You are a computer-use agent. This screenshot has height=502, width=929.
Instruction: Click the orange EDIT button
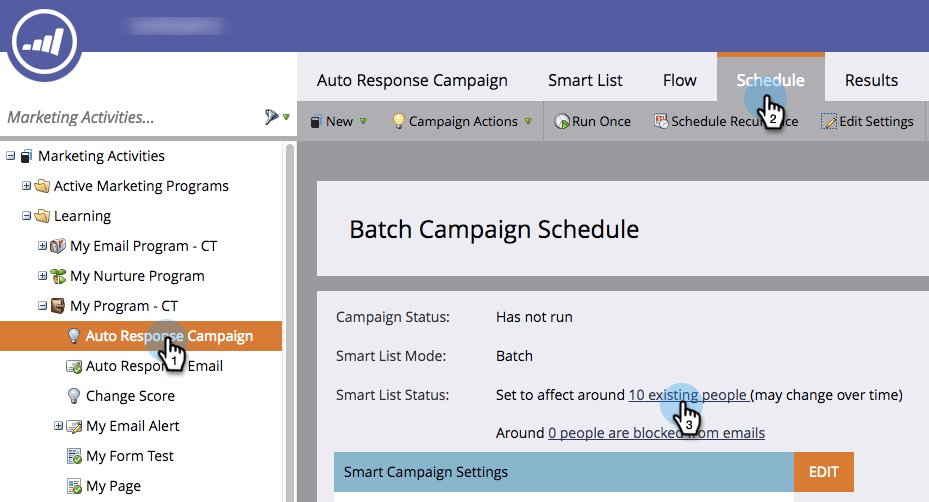[824, 472]
